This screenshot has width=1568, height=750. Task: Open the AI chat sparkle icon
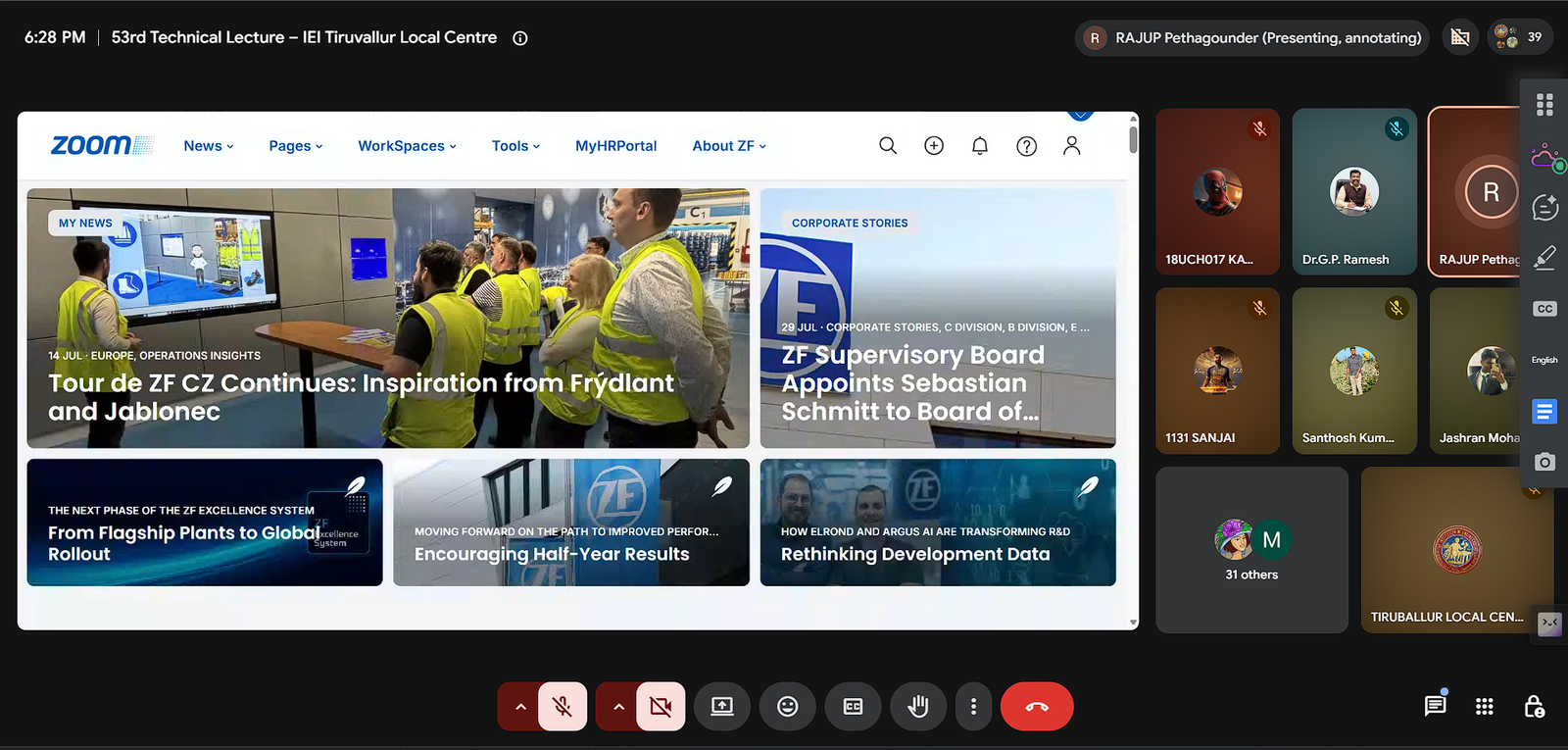(1545, 207)
